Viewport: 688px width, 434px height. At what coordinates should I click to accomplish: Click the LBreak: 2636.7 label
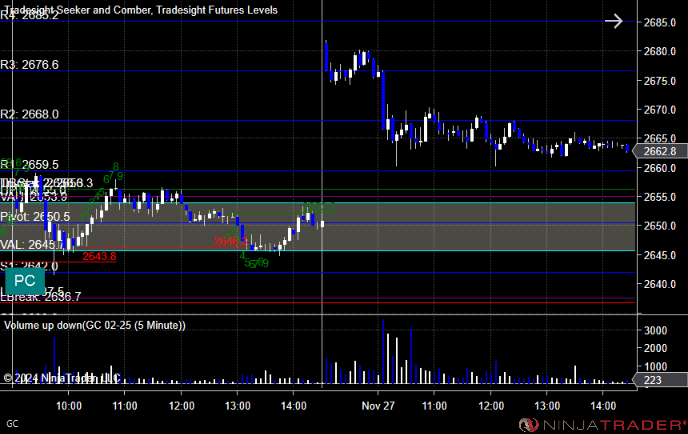click(41, 297)
